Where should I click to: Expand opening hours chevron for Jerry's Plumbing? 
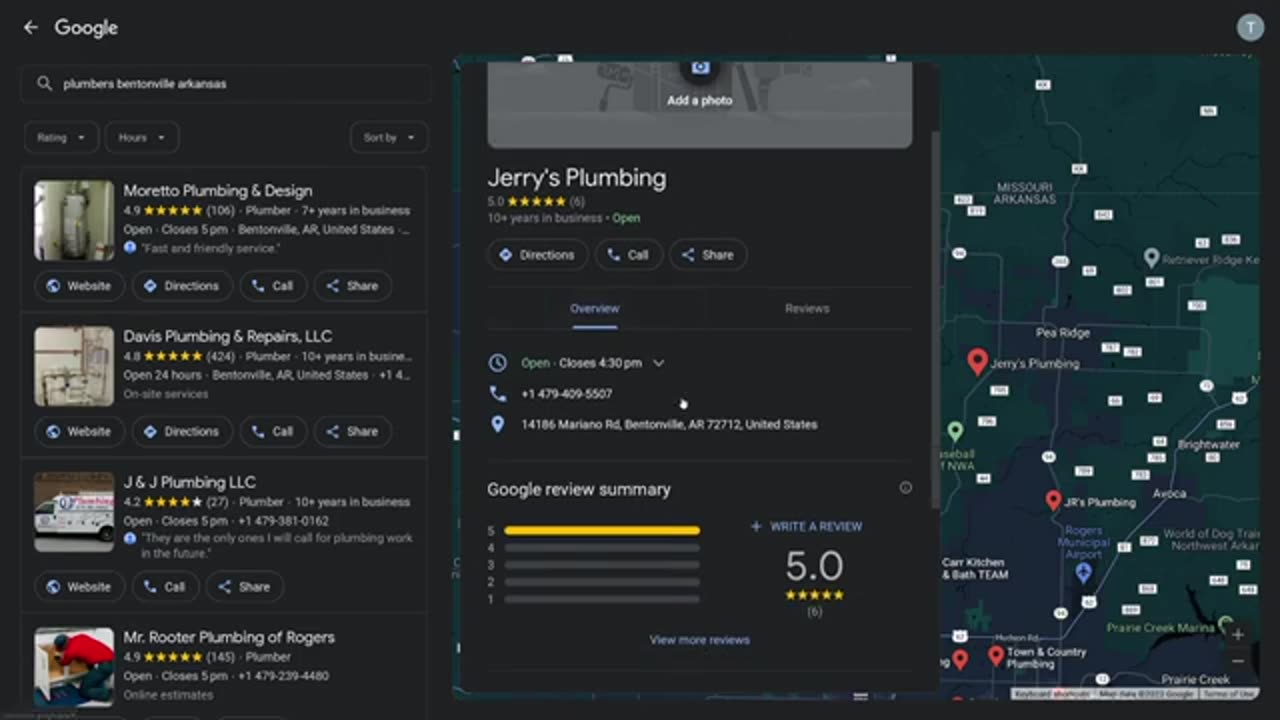[658, 363]
